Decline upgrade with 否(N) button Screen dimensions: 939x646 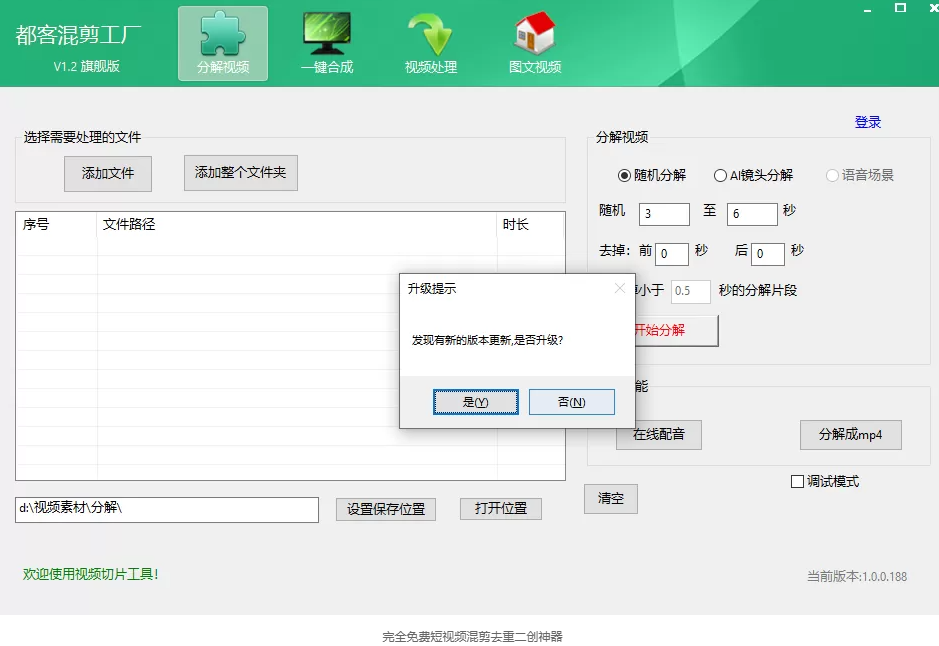pos(571,402)
